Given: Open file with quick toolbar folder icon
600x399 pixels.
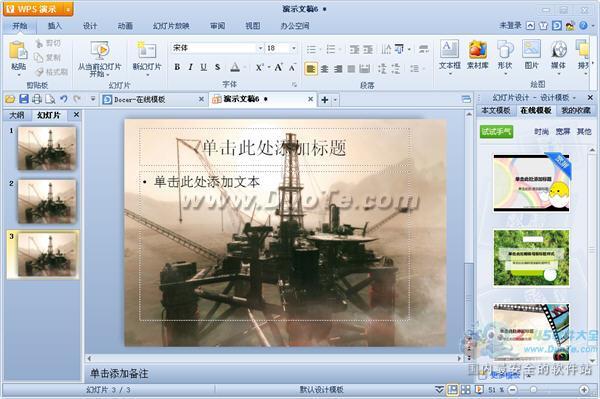Looking at the screenshot, I should pos(10,99).
